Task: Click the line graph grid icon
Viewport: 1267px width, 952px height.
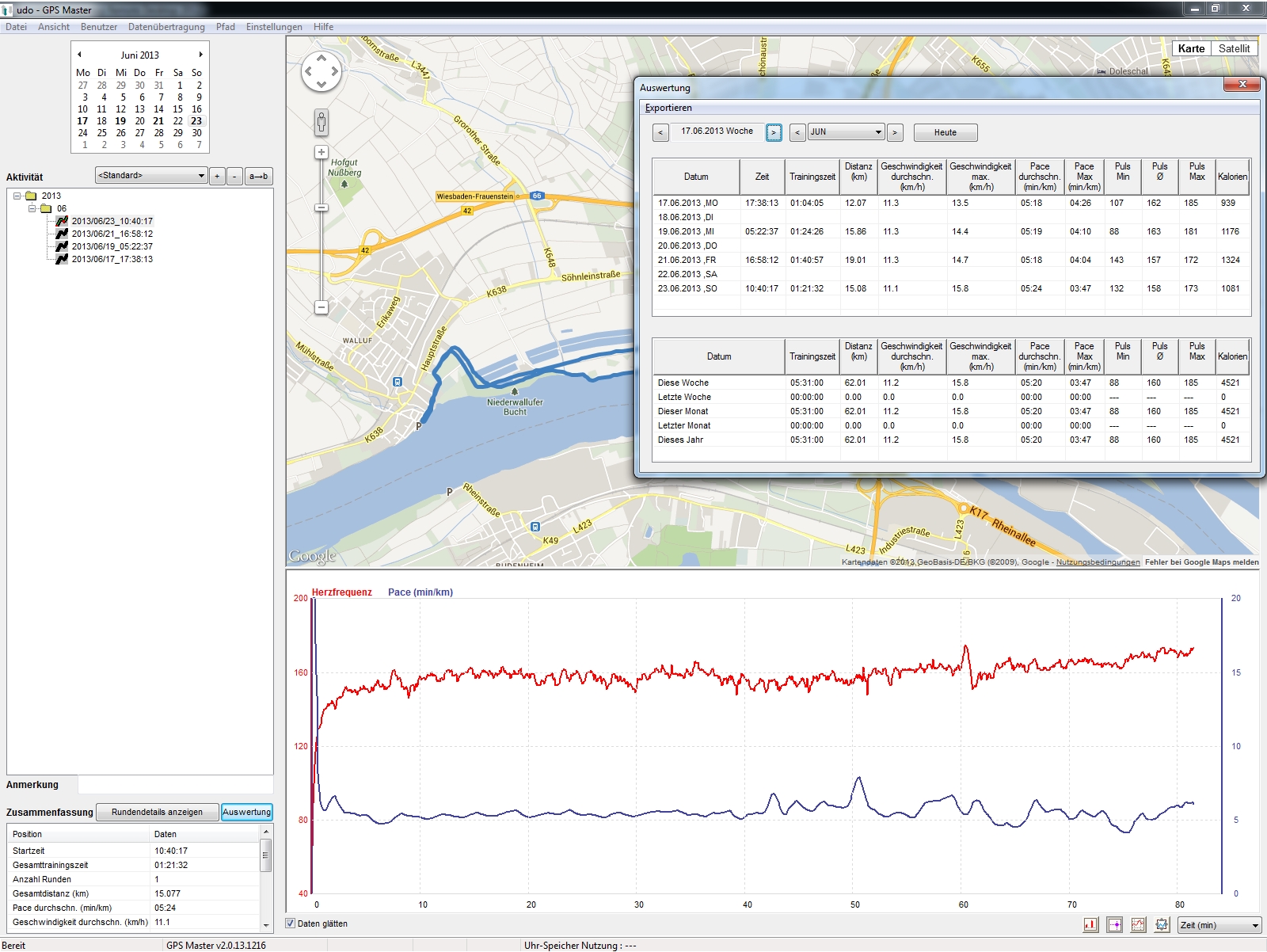Action: [1138, 924]
